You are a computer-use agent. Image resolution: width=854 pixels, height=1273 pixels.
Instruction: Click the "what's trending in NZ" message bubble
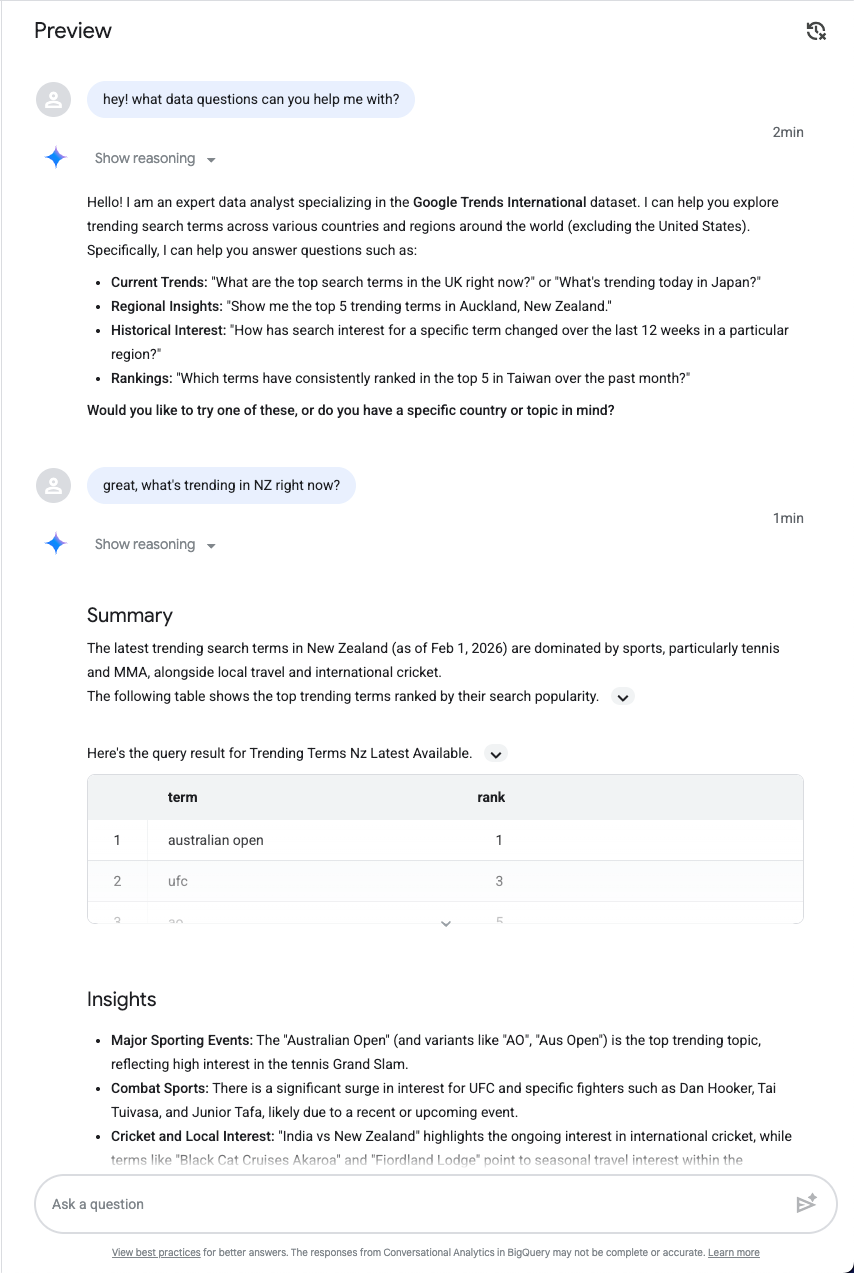point(221,486)
